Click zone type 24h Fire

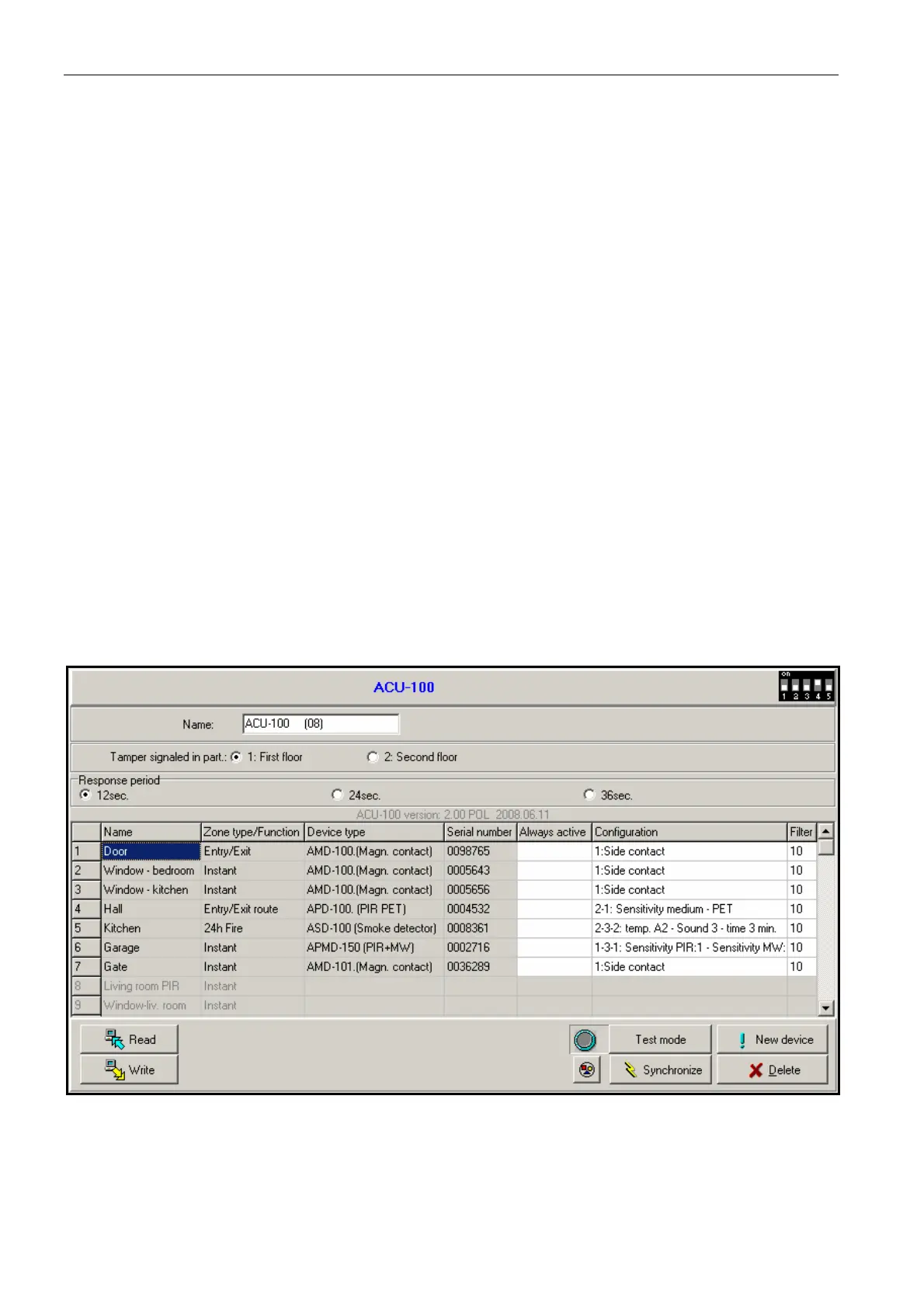tap(252, 928)
